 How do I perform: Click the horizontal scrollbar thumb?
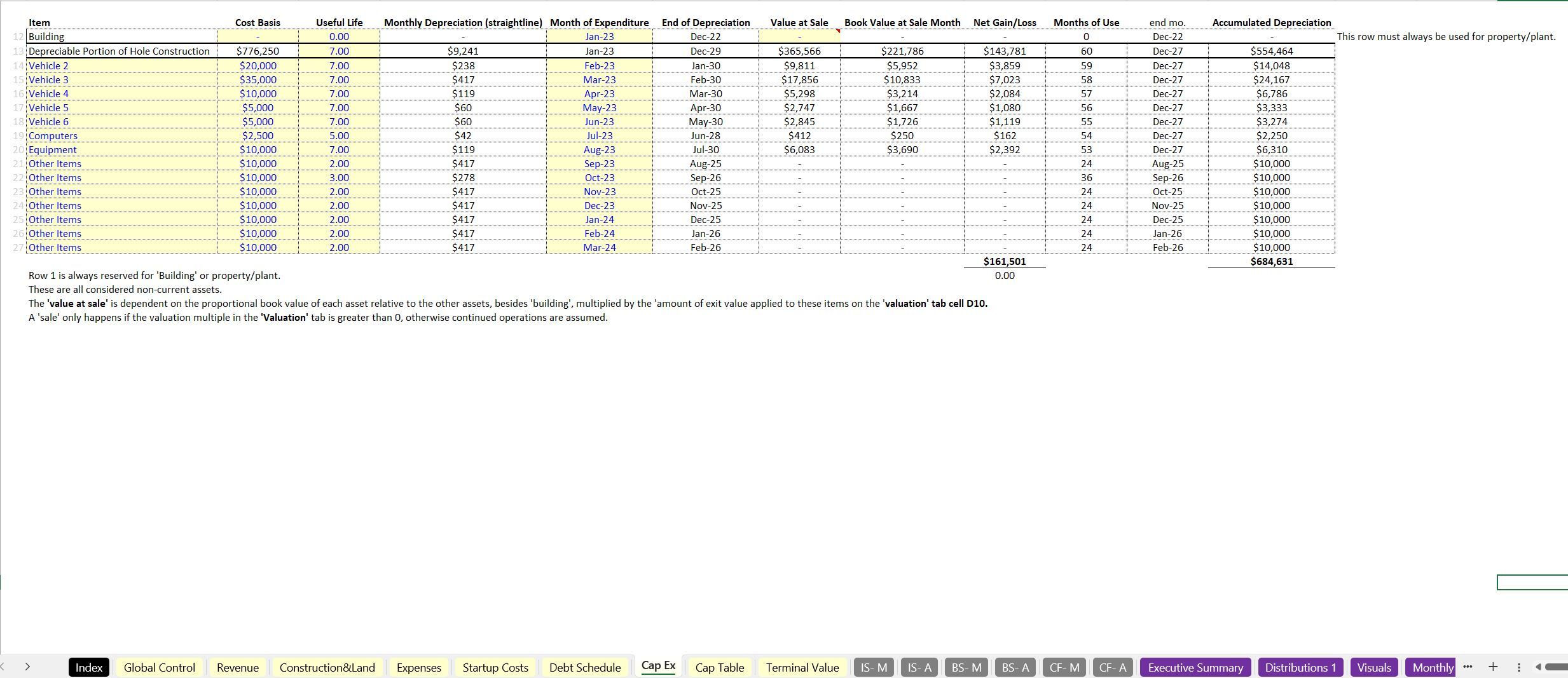tap(1557, 667)
